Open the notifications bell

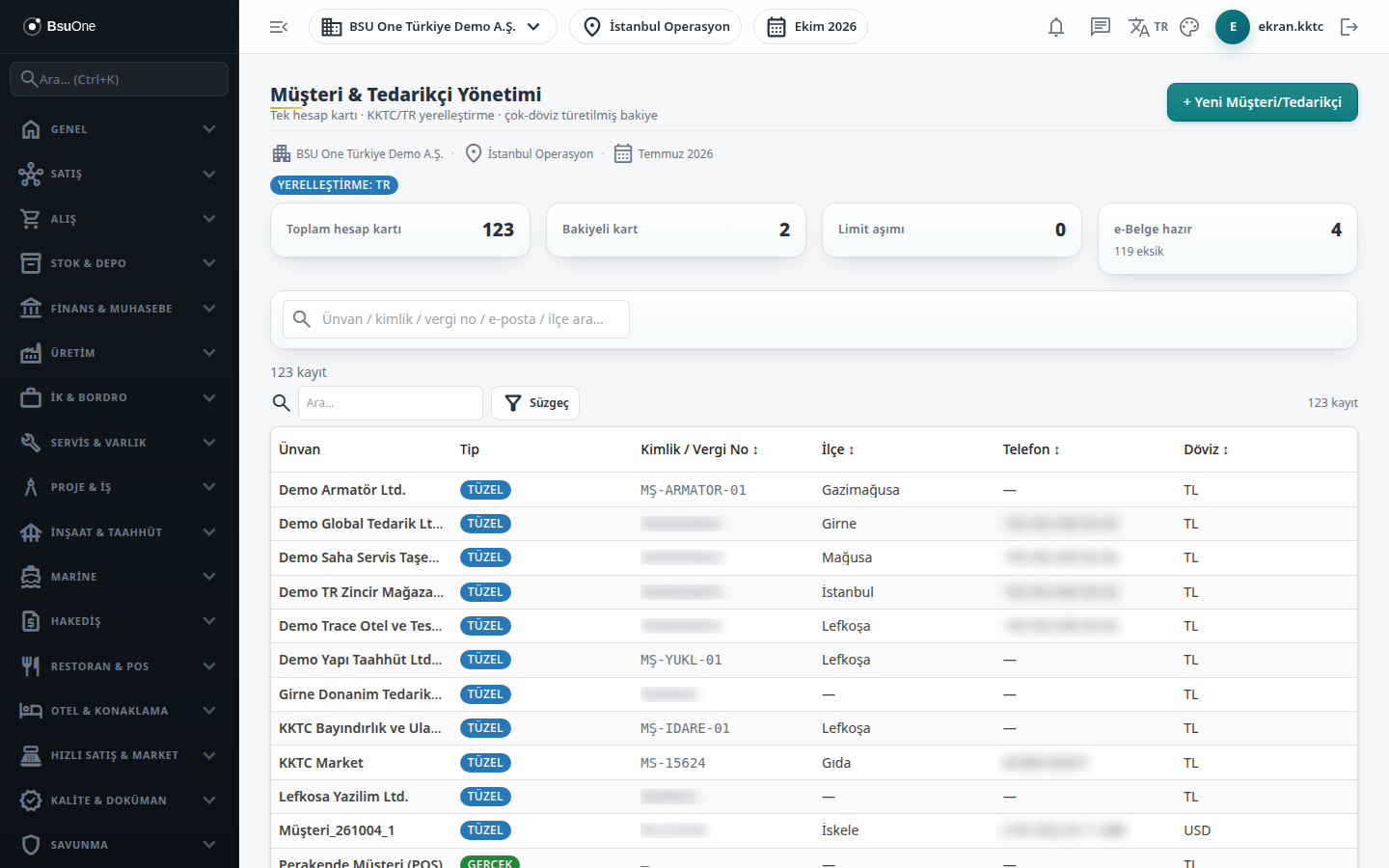tap(1056, 27)
